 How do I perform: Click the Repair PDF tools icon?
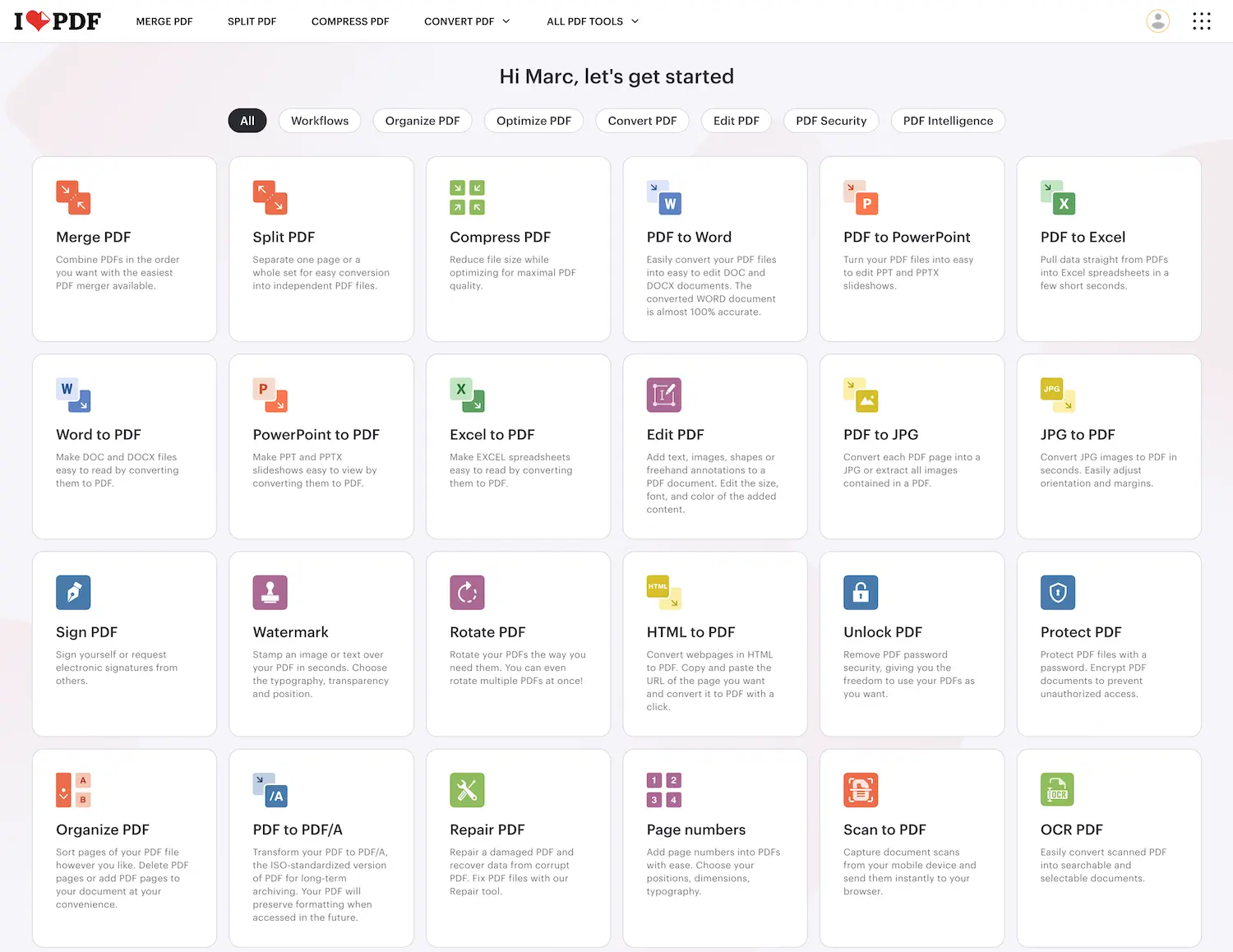[x=467, y=790]
